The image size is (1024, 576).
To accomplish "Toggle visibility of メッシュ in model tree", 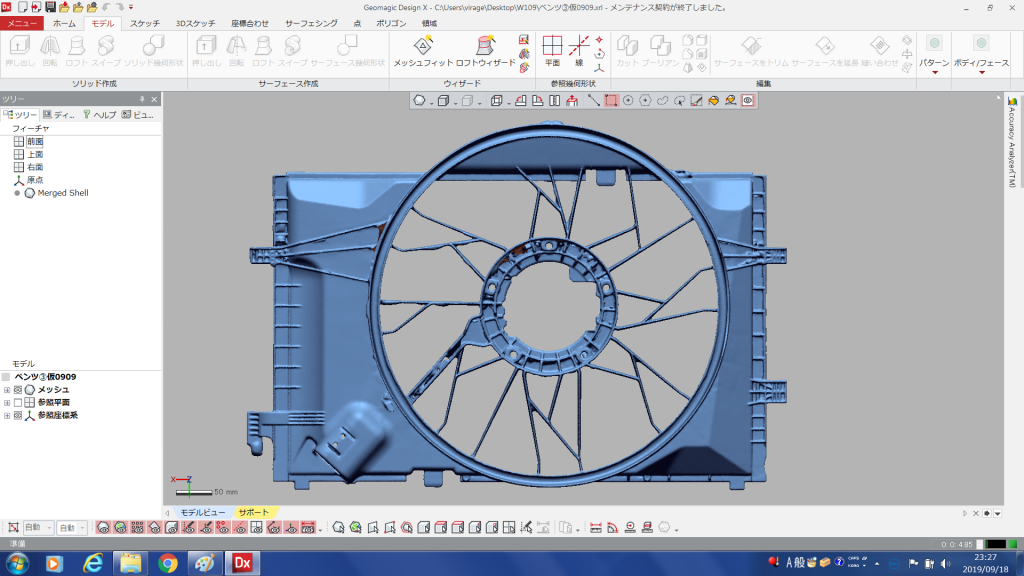I will pos(18,390).
